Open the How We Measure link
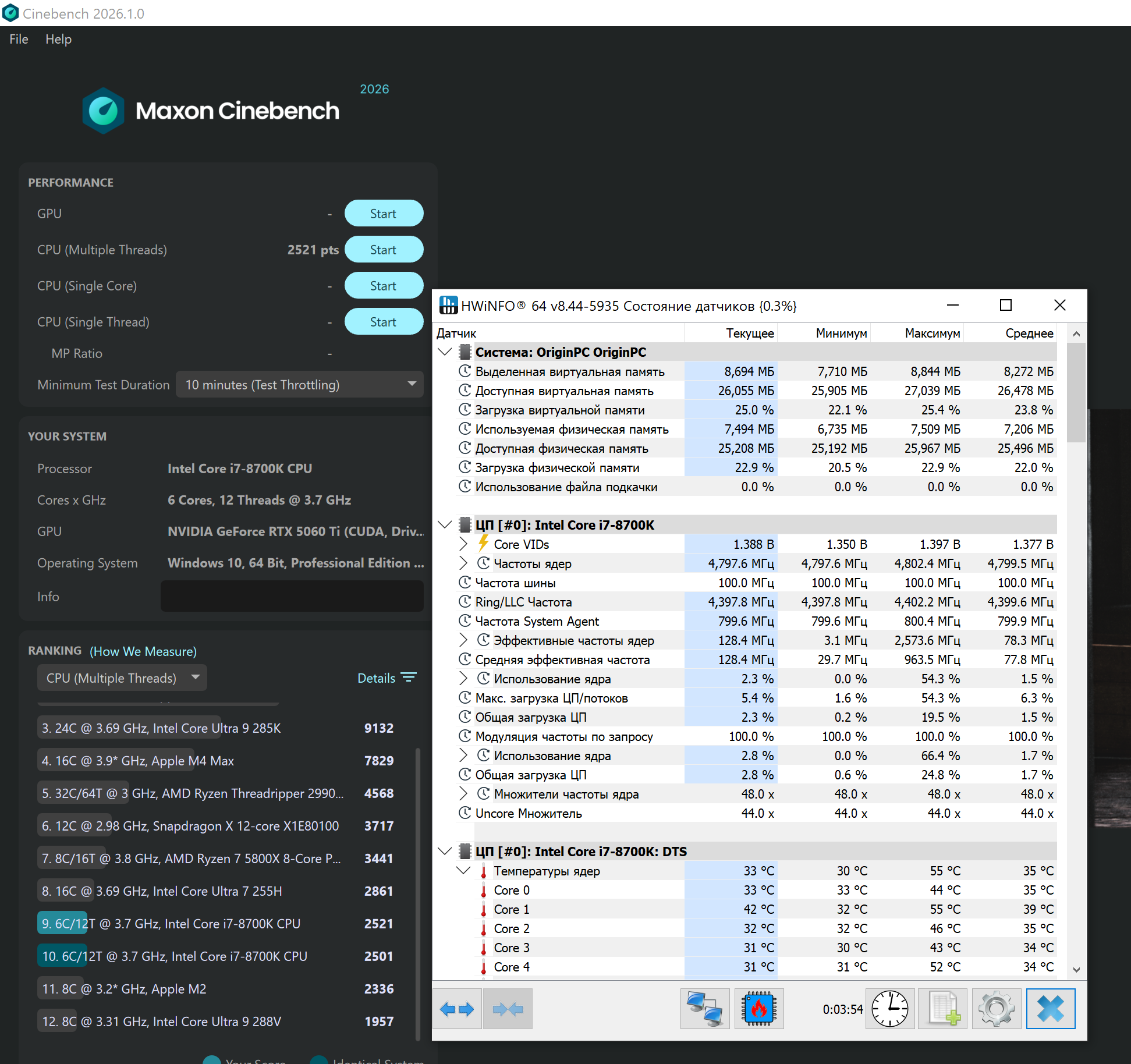Screen dimensions: 1131x1064 (x=143, y=651)
